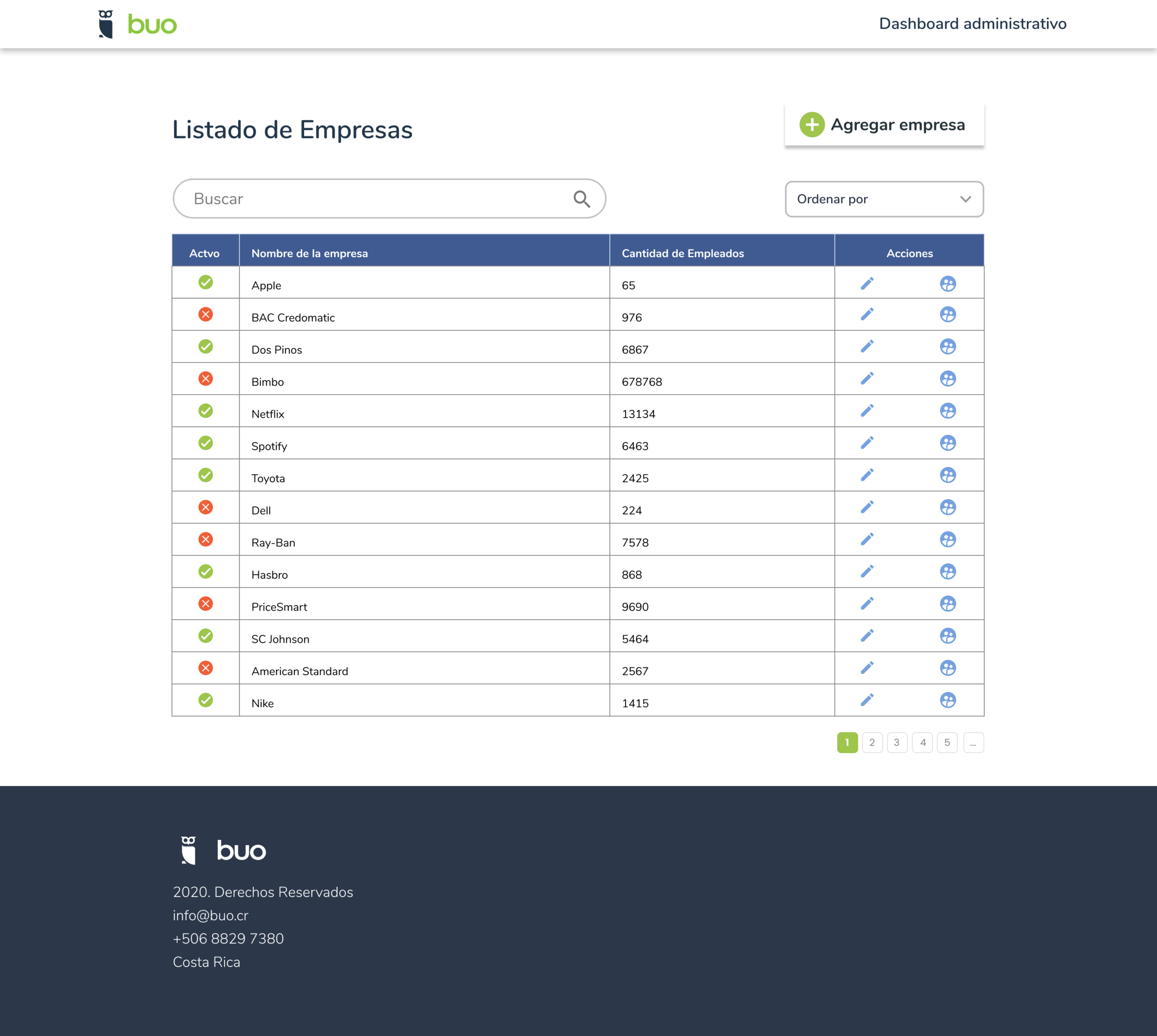Image resolution: width=1157 pixels, height=1036 pixels.
Task: Go to page 5 of listing
Action: point(947,742)
